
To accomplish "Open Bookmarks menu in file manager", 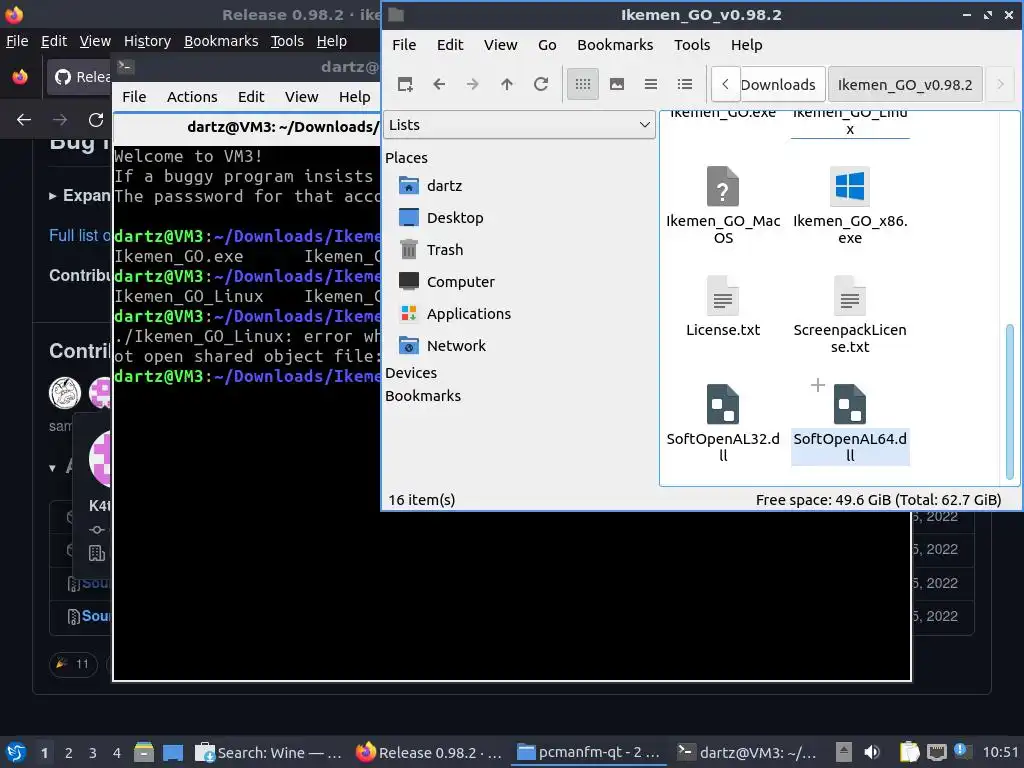I will (x=615, y=45).
